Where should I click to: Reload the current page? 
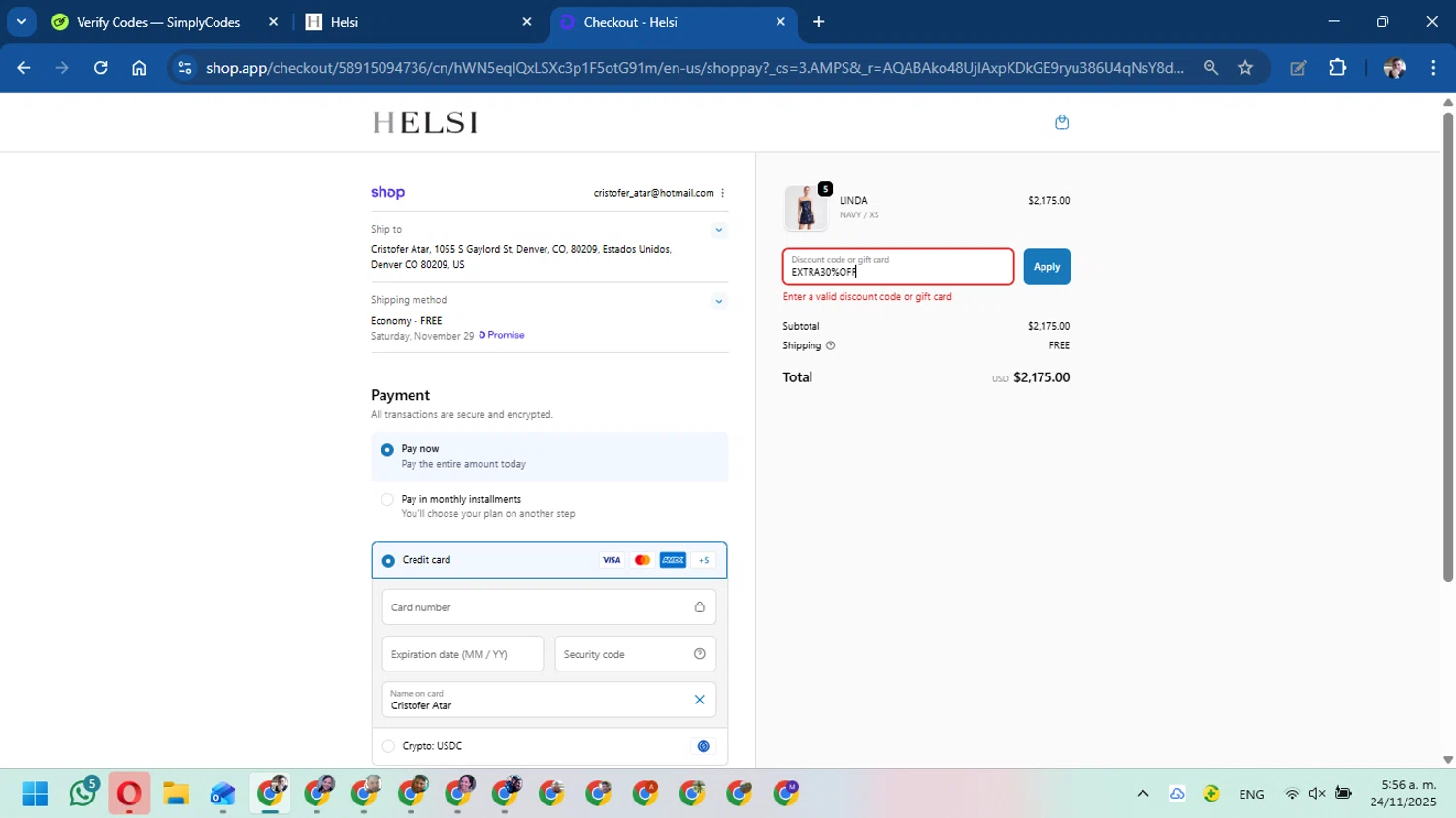click(100, 68)
